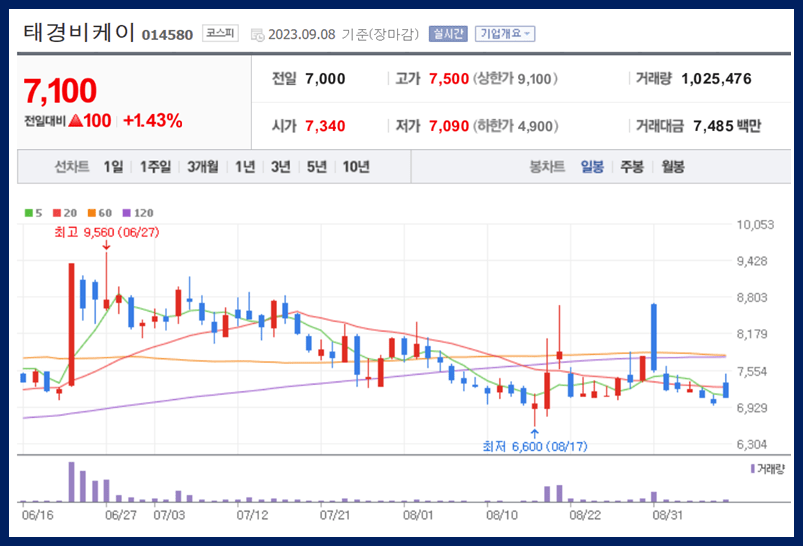The width and height of the screenshot is (803, 546).
Task: Click the orange 60-day moving average swatch
Action: pyautogui.click(x=92, y=213)
